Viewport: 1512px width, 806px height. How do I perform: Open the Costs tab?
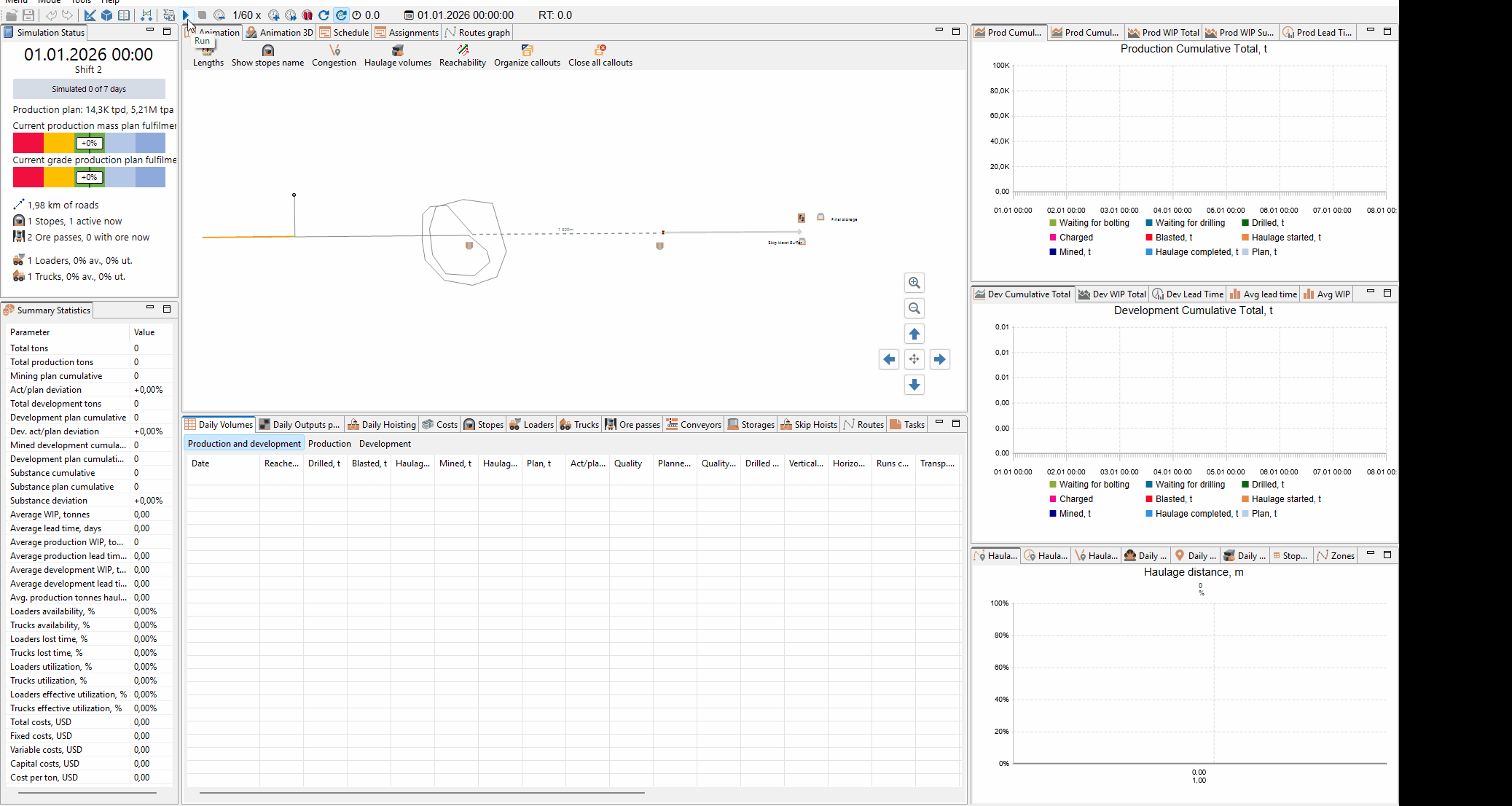tap(440, 424)
